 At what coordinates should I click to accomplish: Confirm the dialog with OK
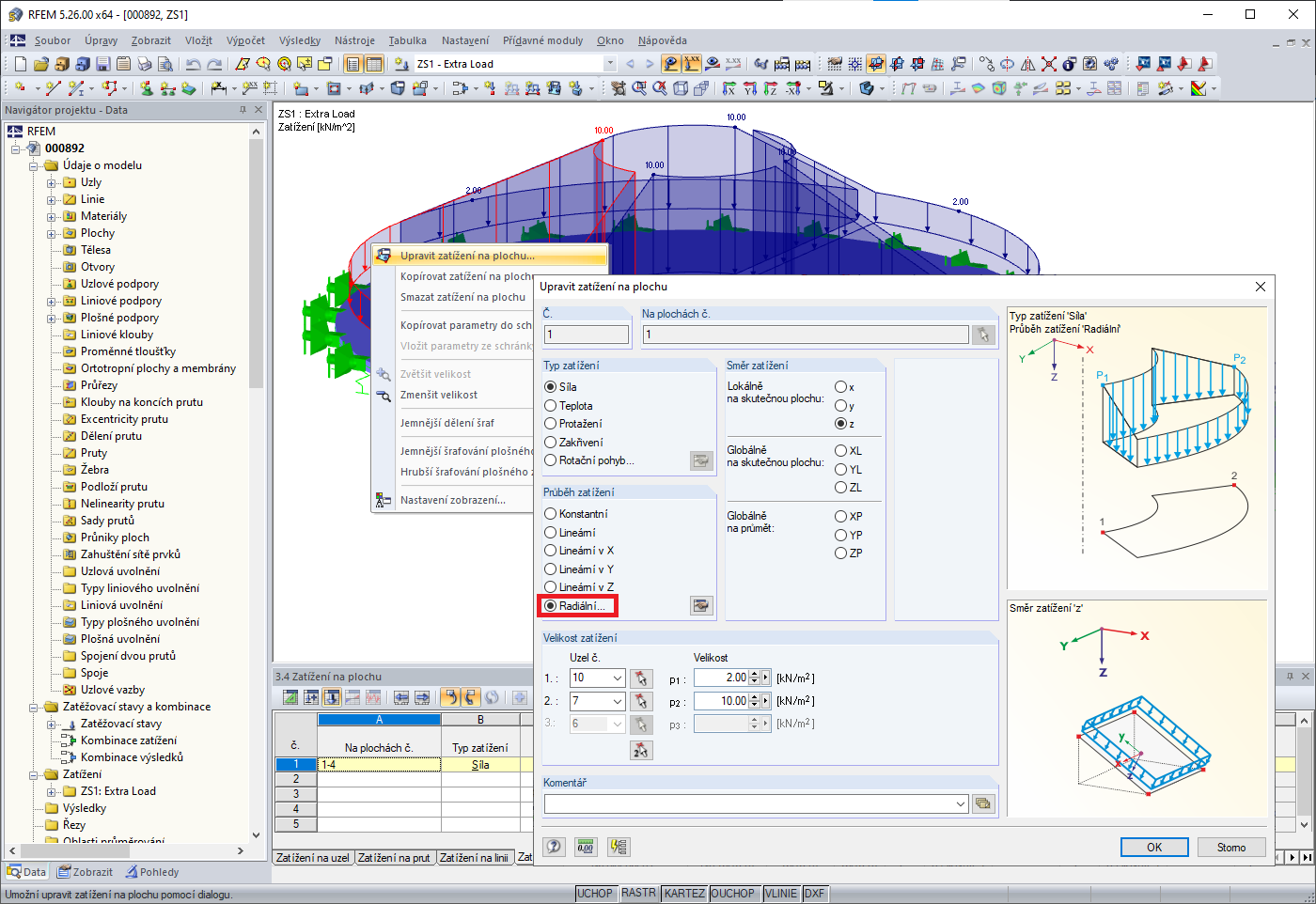coord(1154,847)
